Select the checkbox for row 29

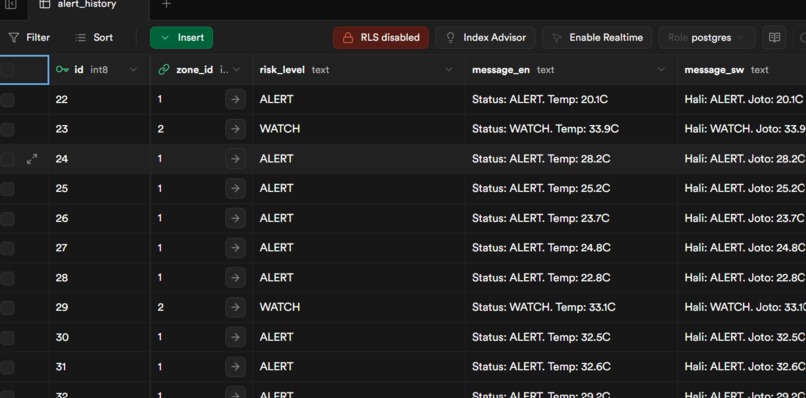(x=7, y=307)
